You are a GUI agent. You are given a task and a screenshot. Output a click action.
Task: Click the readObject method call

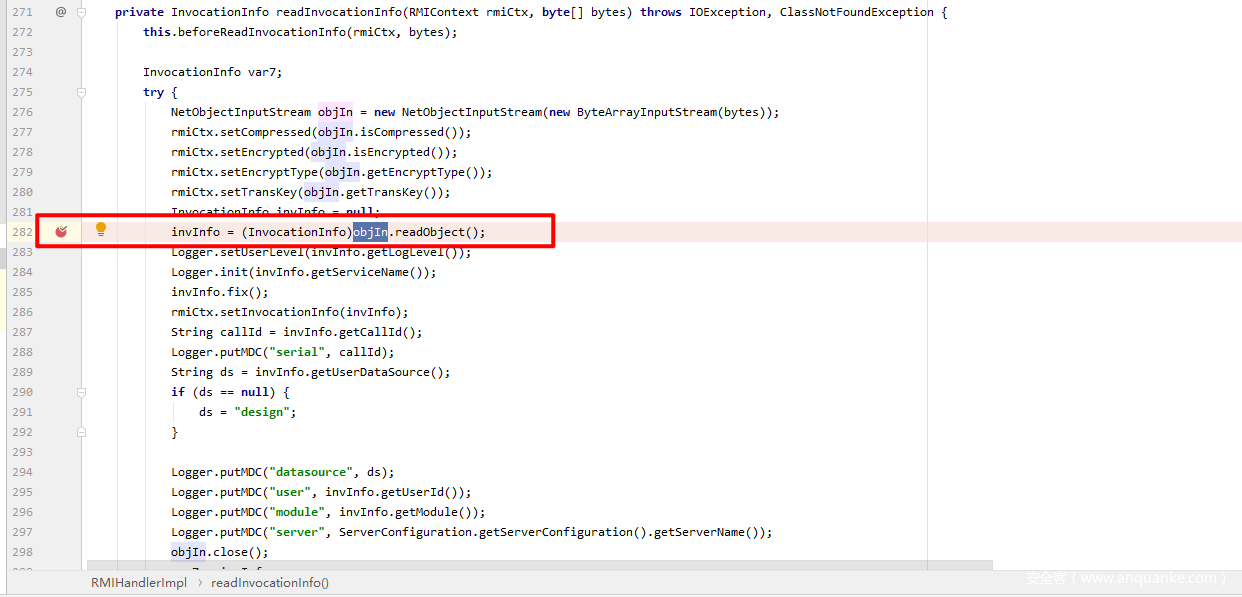pos(432,232)
